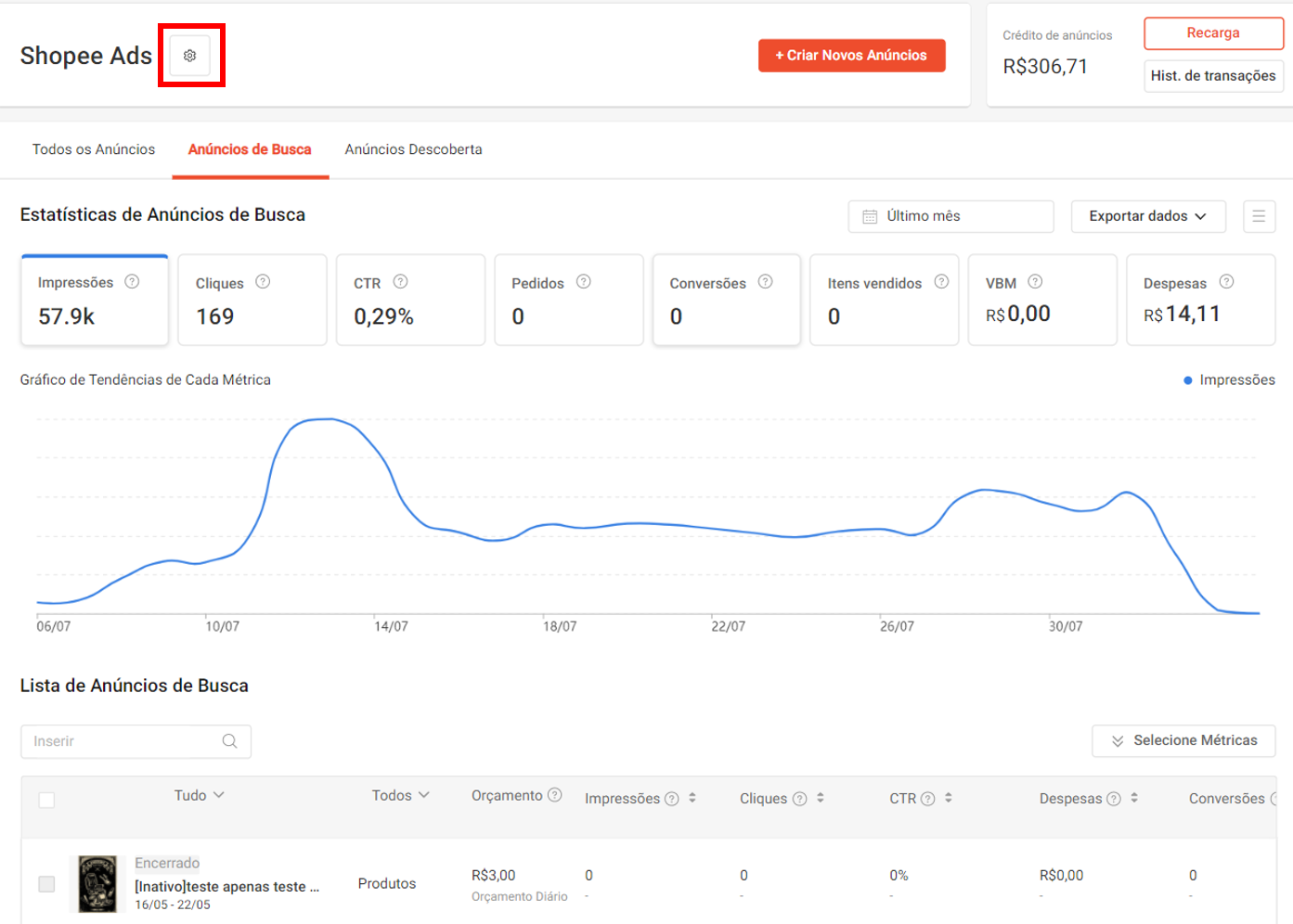Click the R$3,00 budget value
The image size is (1293, 924).
coord(493,875)
